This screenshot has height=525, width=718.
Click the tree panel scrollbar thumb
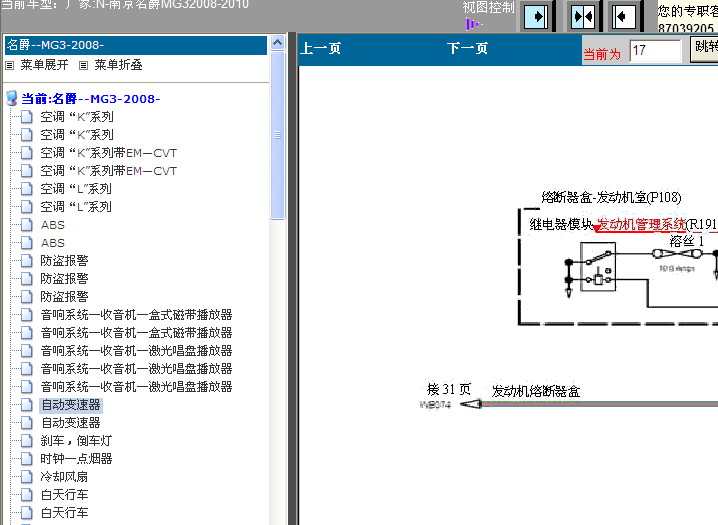tap(277, 135)
